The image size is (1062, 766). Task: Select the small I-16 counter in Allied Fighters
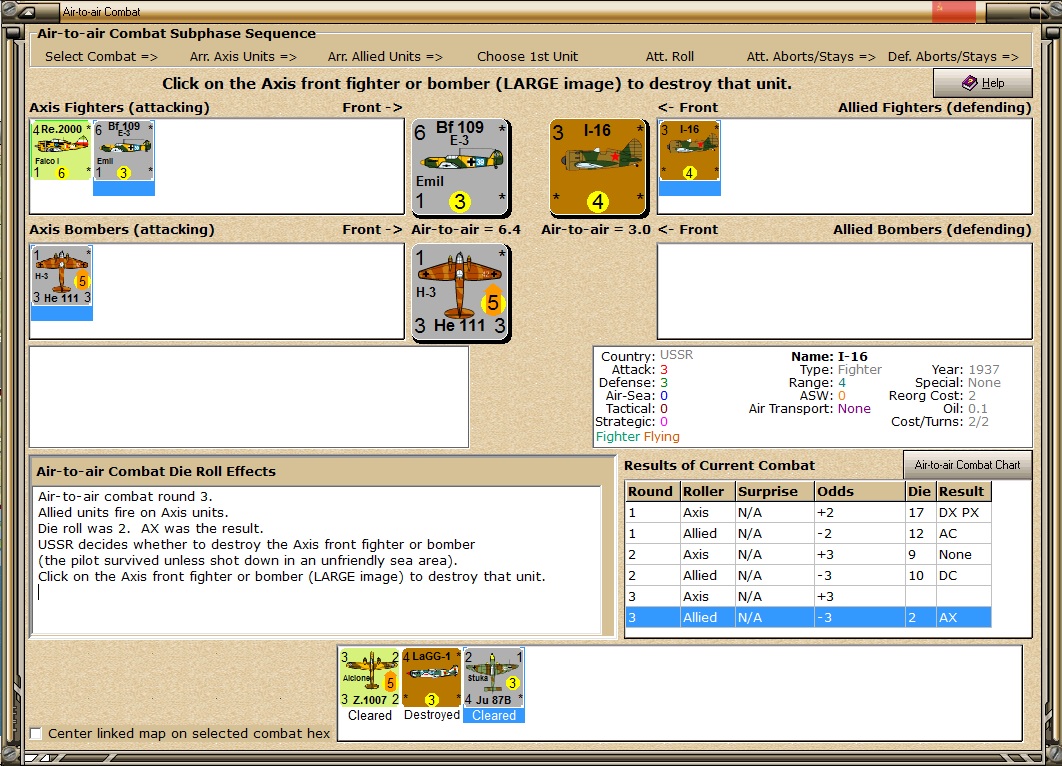[689, 150]
